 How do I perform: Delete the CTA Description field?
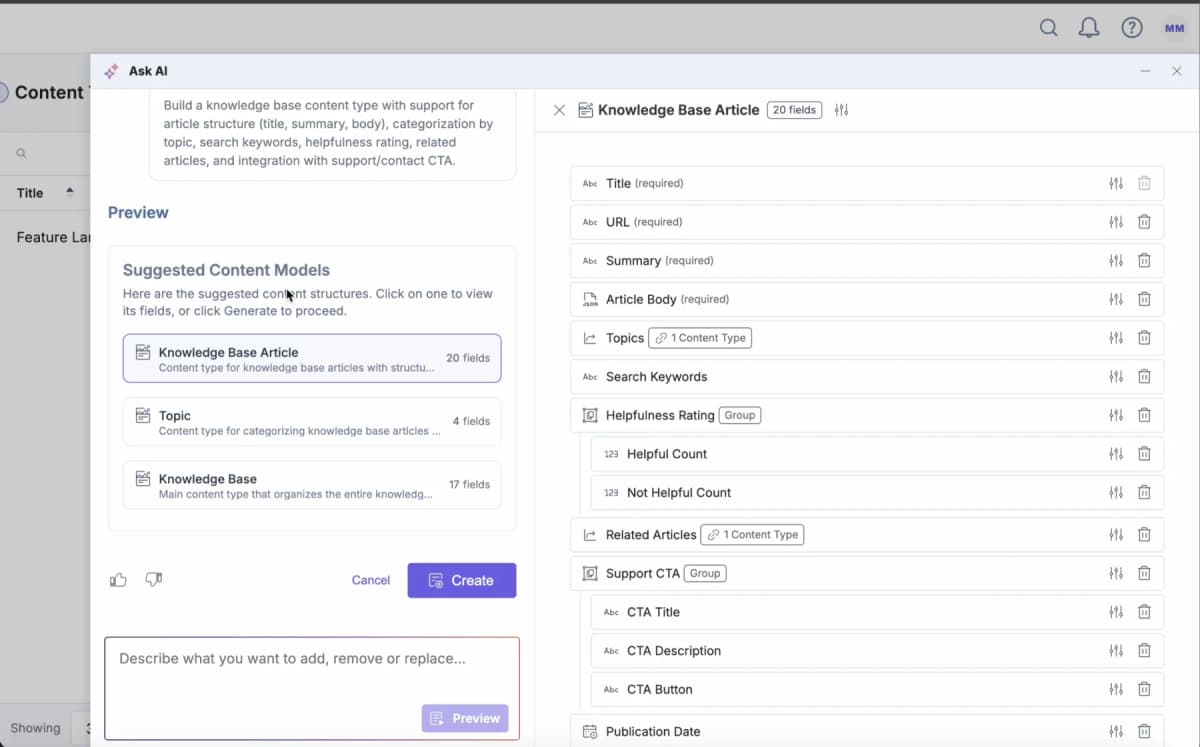(x=1144, y=651)
